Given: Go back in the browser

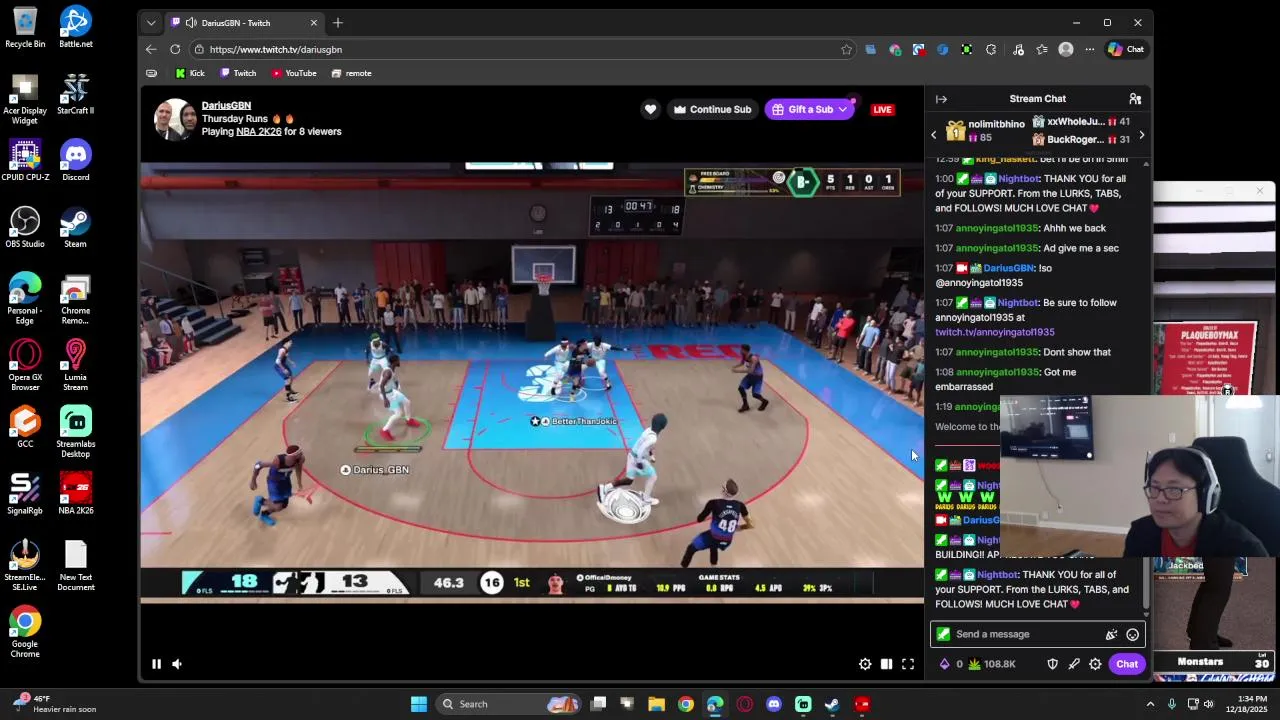Looking at the screenshot, I should click(x=151, y=49).
